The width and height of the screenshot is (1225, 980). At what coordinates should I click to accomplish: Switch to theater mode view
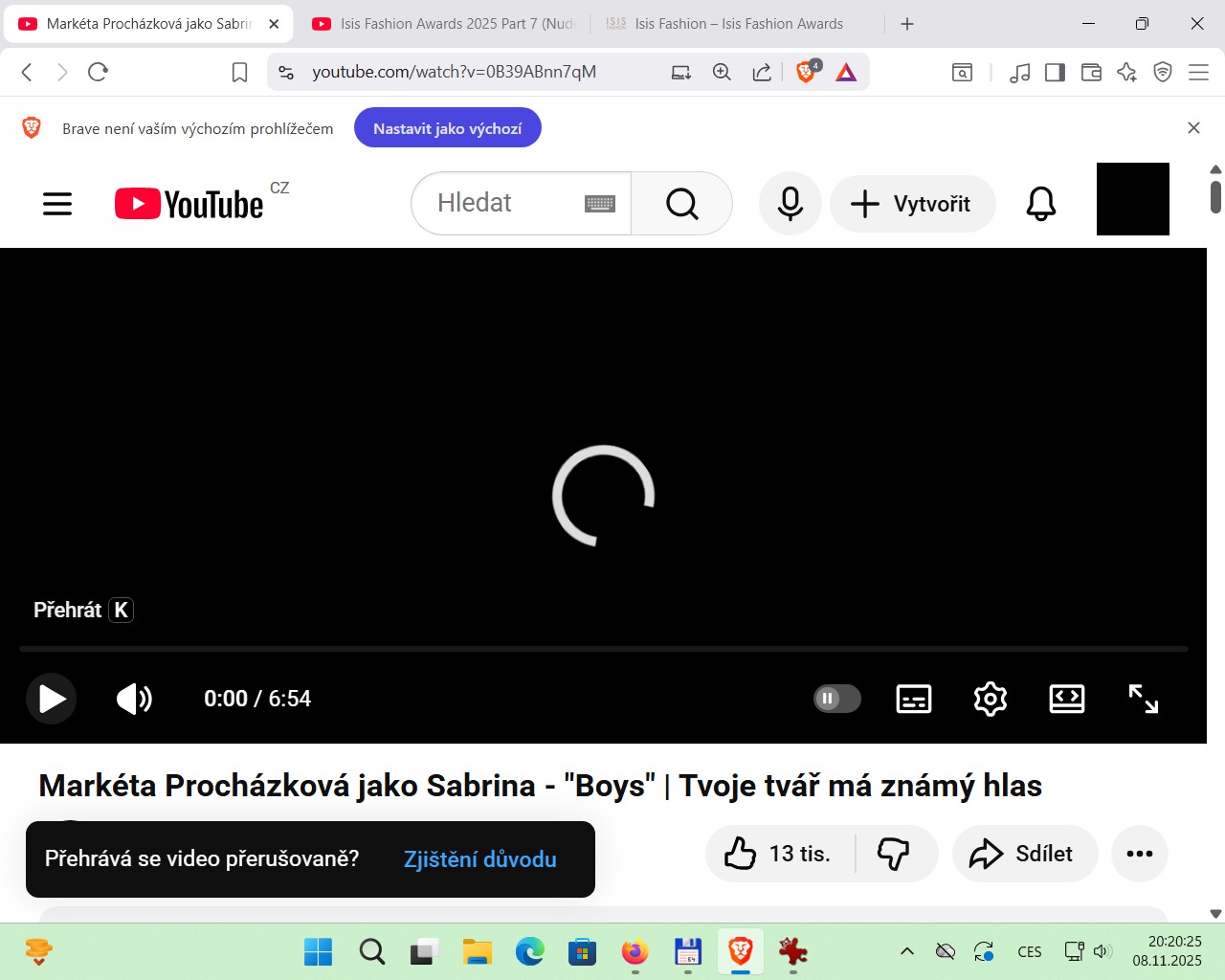coord(1066,700)
